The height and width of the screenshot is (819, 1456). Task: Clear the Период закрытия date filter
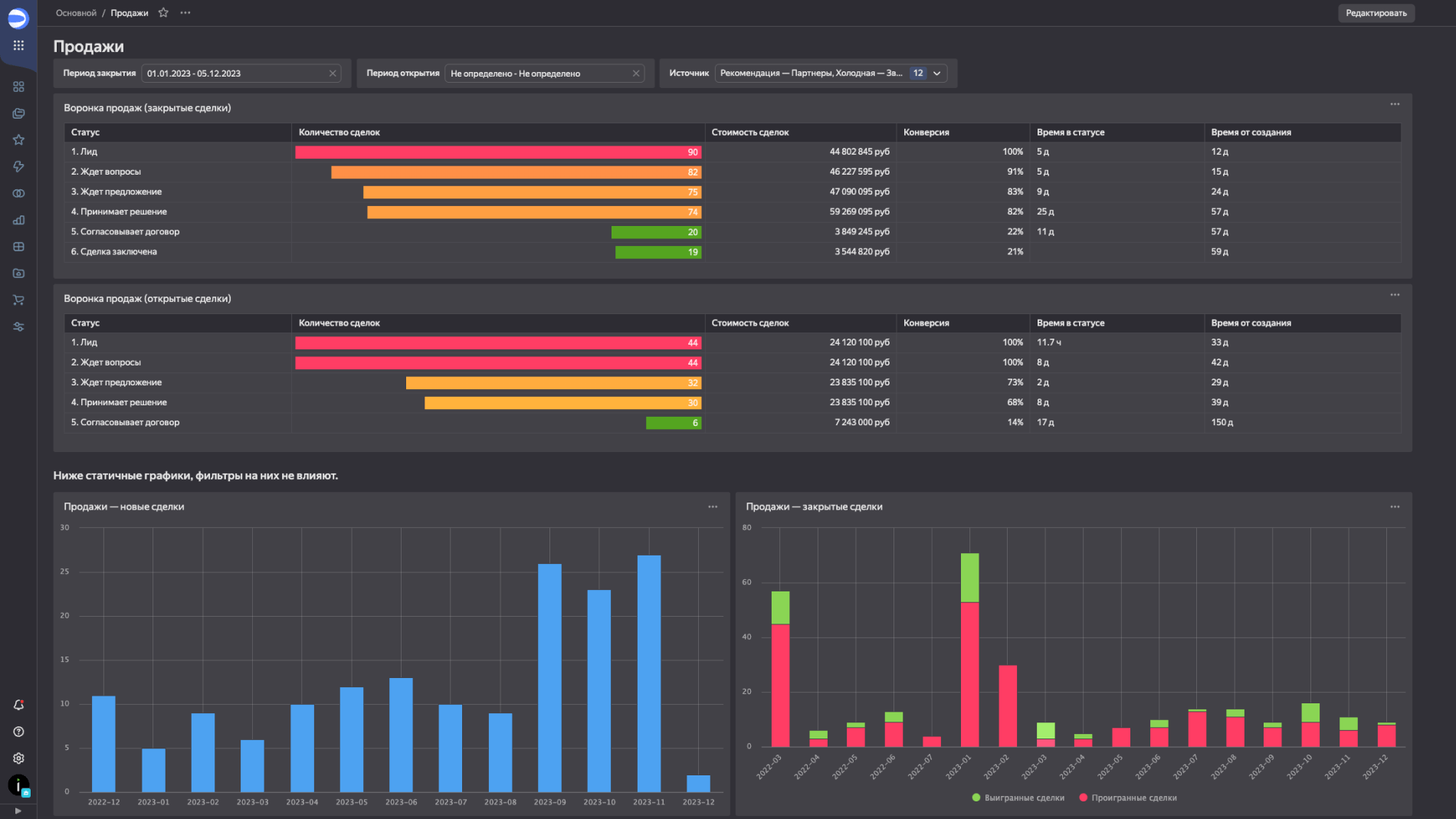333,74
